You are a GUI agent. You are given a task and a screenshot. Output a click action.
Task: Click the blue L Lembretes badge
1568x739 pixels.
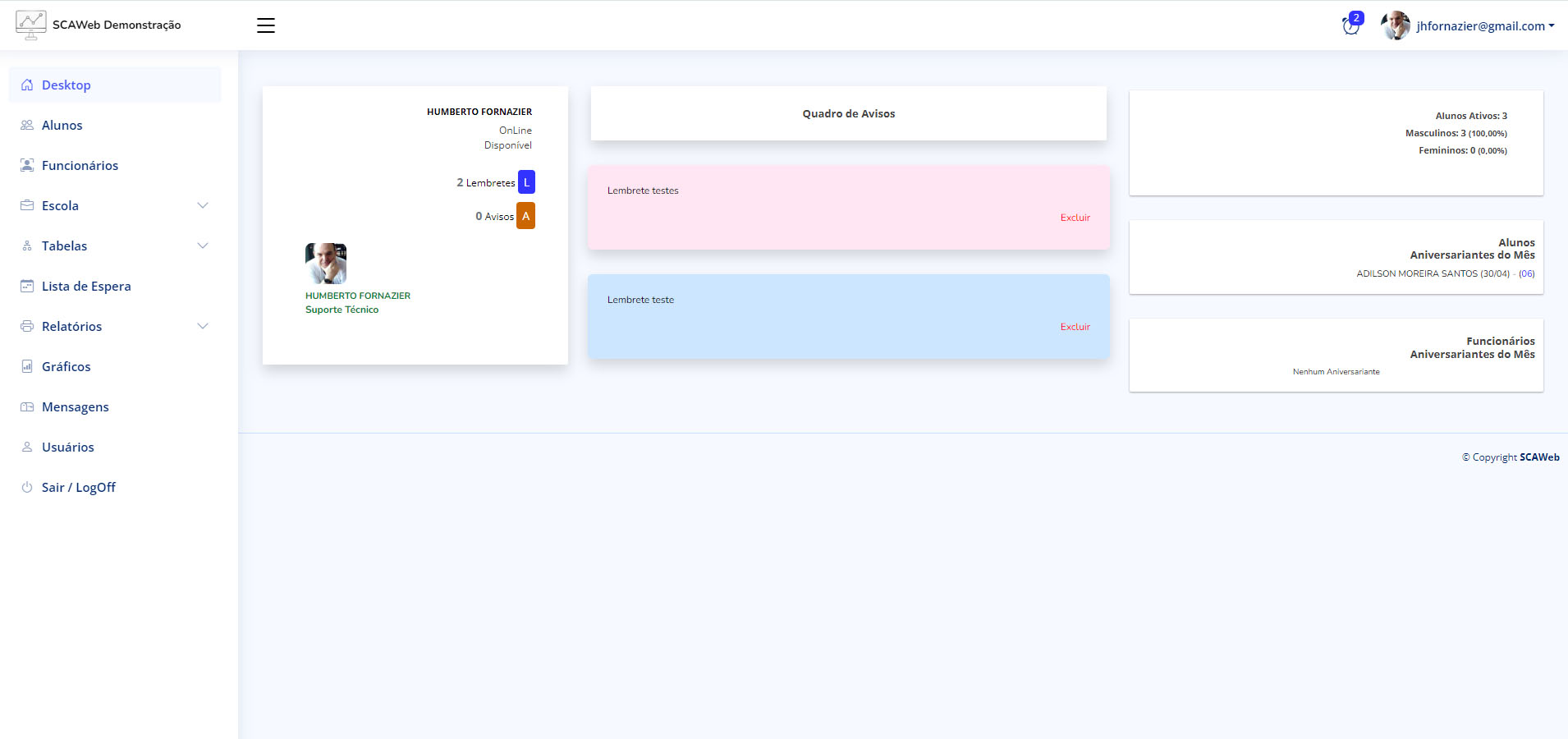526,182
